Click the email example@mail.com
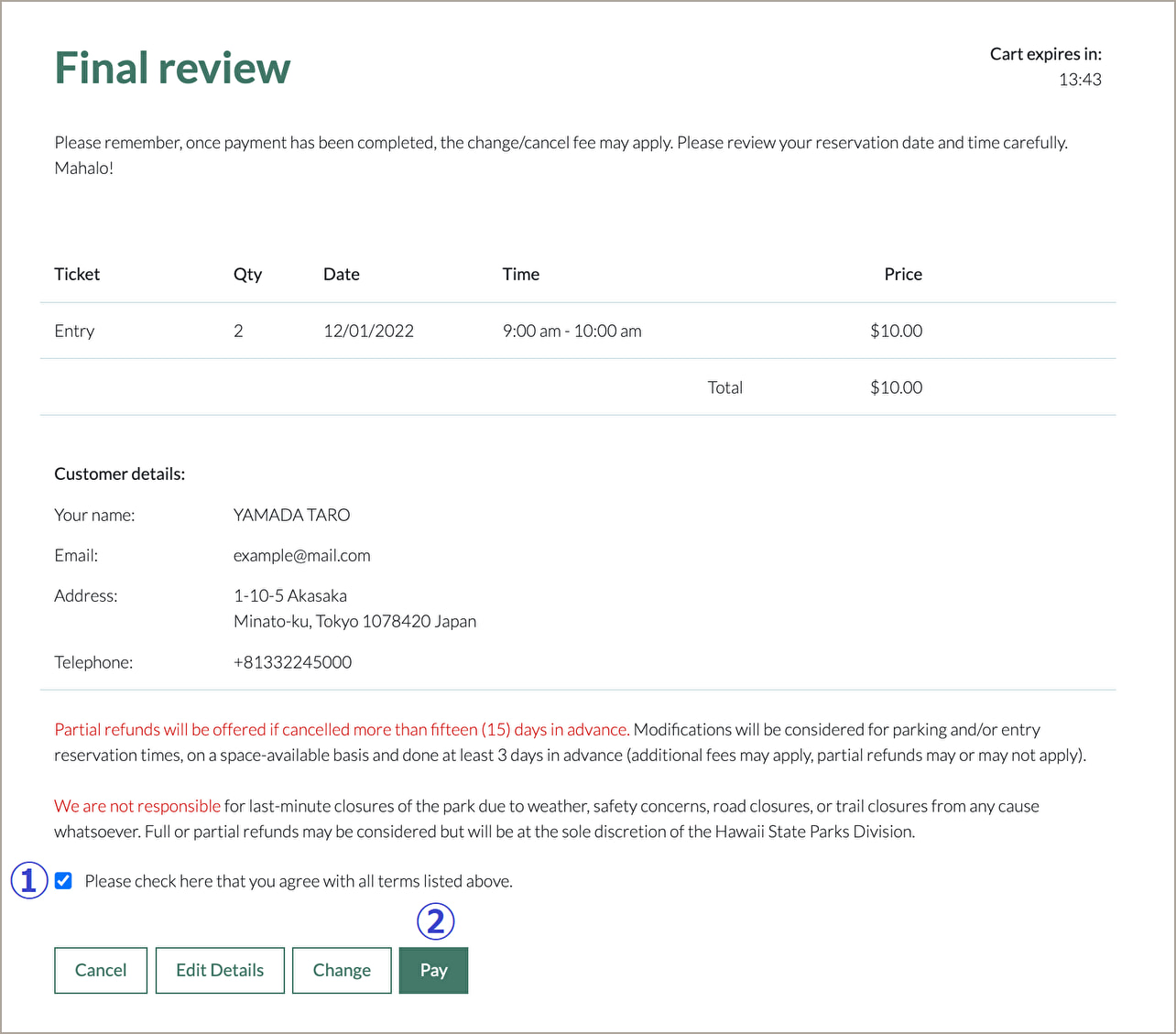 click(301, 555)
